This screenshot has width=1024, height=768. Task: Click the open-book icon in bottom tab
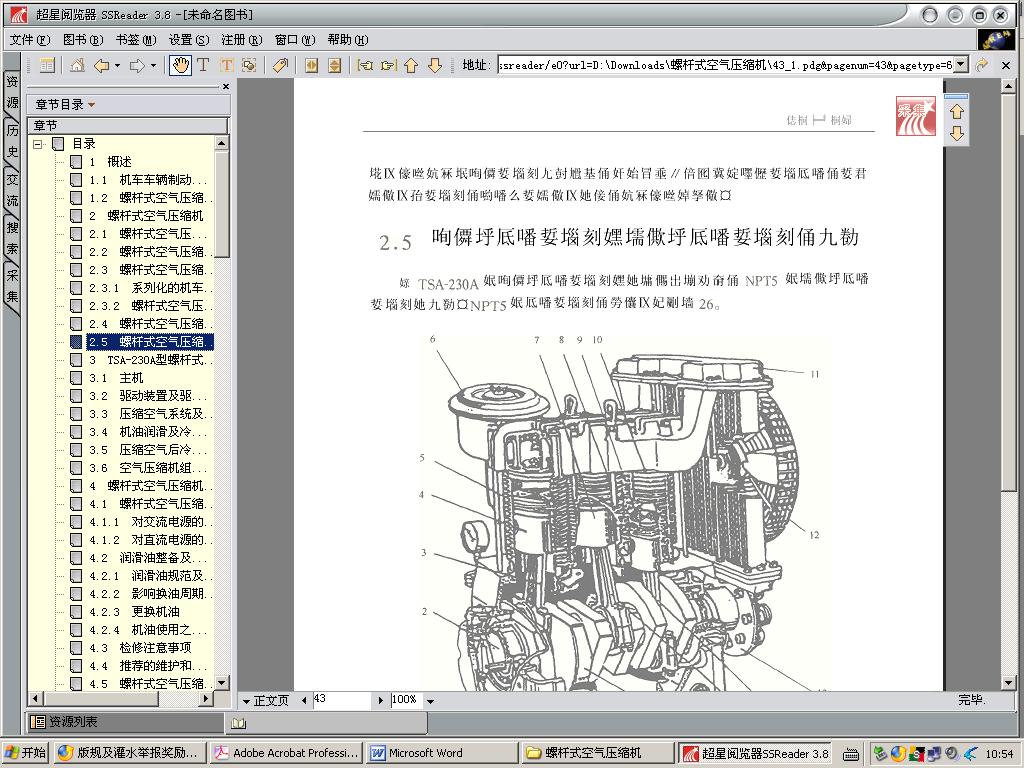[238, 723]
